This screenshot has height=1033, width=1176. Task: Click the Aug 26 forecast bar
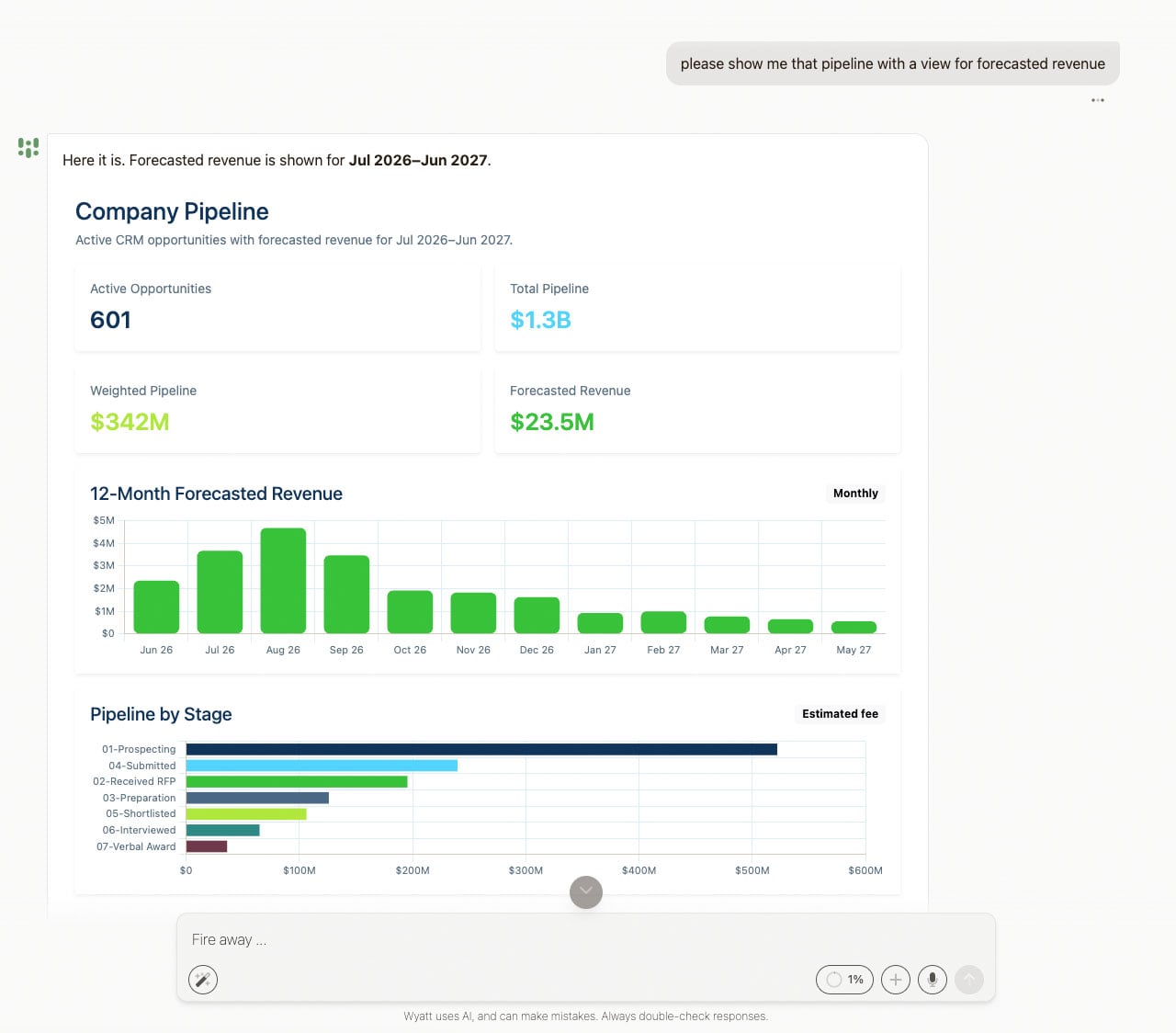tap(283, 581)
